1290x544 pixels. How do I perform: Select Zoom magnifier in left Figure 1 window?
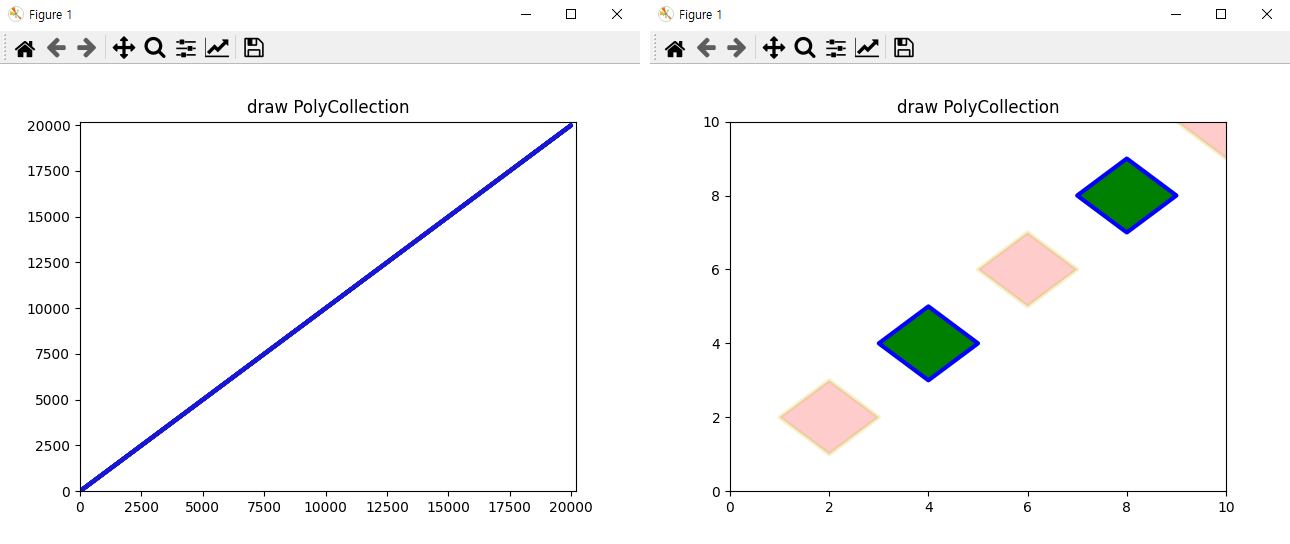(x=155, y=48)
